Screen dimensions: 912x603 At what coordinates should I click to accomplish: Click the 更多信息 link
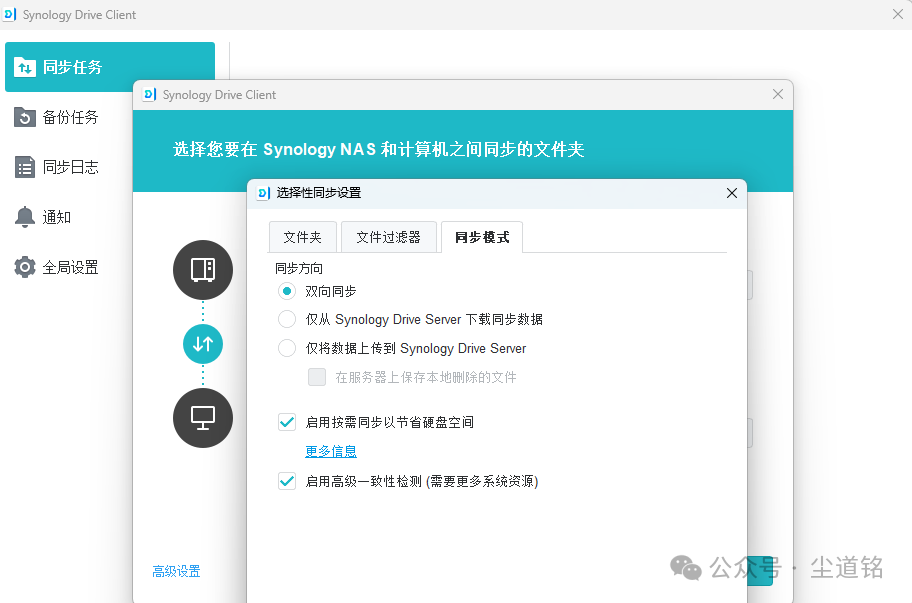click(331, 452)
